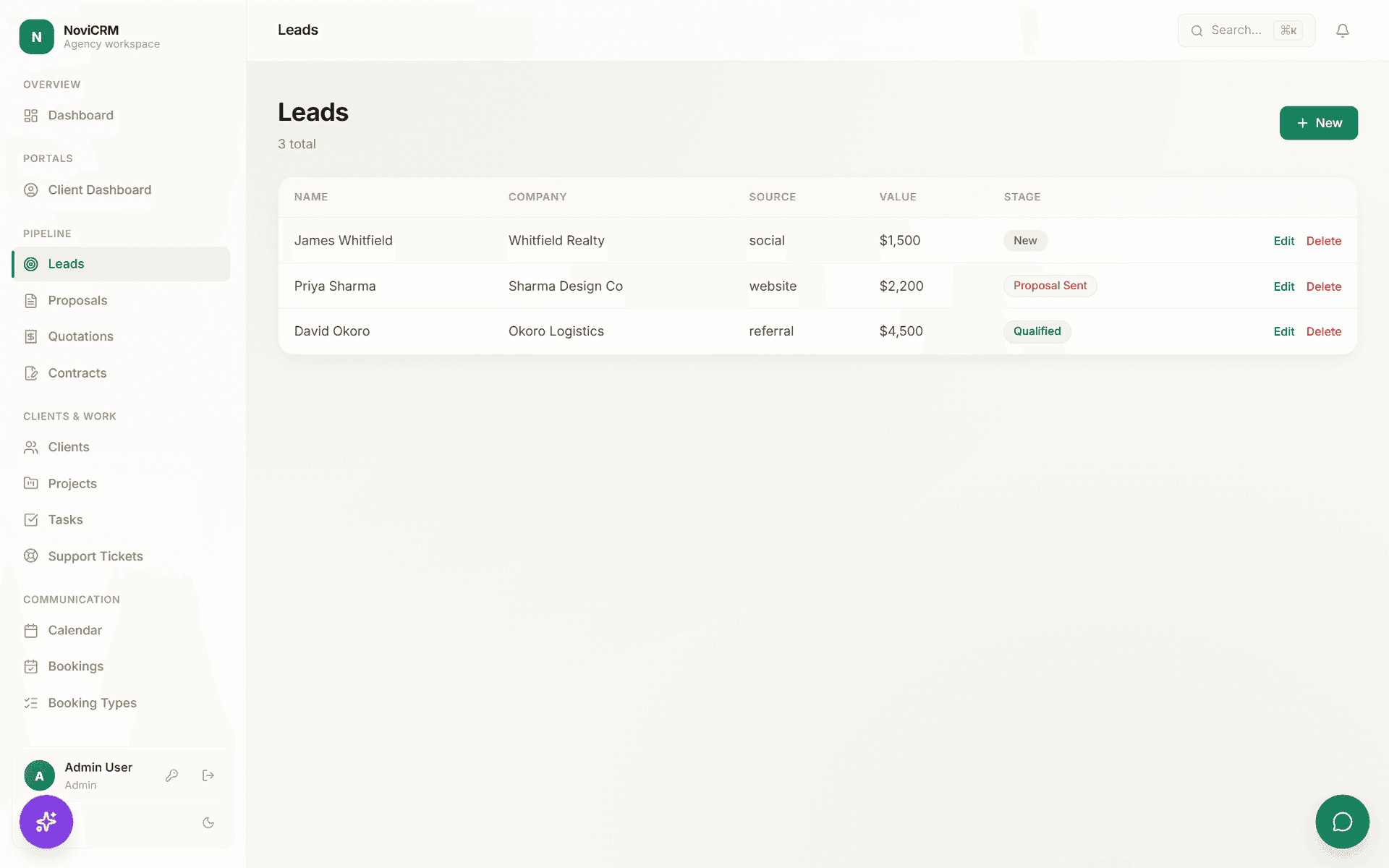Toggle dark mode moon icon
1389x868 pixels.
pos(208,822)
